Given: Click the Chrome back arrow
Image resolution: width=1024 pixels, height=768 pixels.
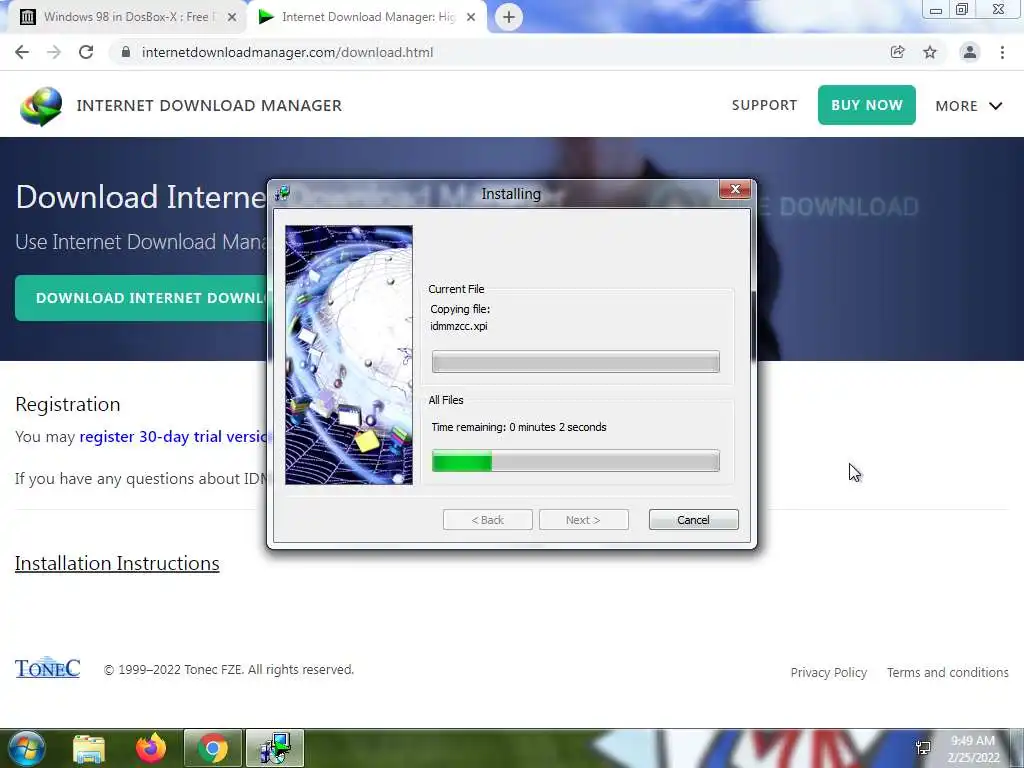Looking at the screenshot, I should pyautogui.click(x=22, y=52).
